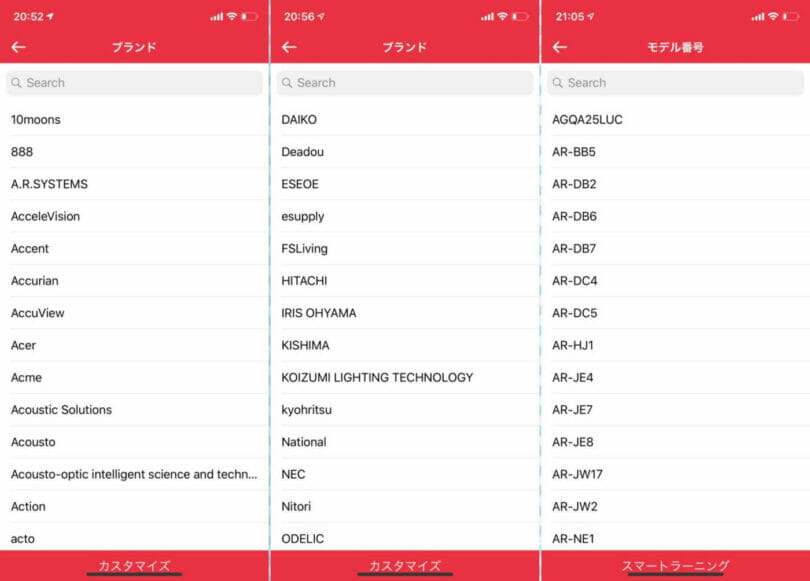
Task: Tap the magnifier icon above 10moons
Action: point(17,83)
